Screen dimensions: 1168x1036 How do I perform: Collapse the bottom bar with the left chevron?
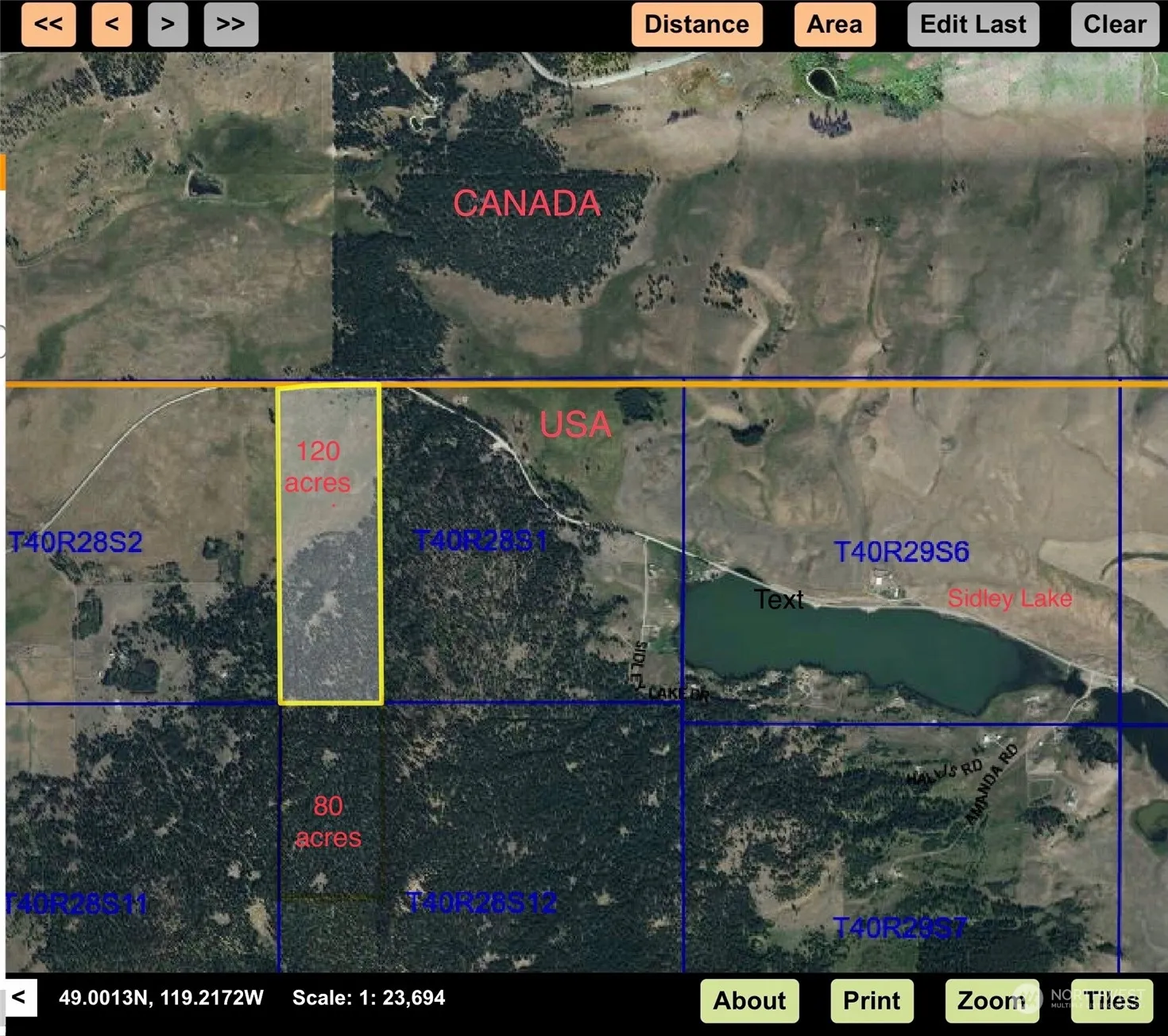click(x=19, y=997)
